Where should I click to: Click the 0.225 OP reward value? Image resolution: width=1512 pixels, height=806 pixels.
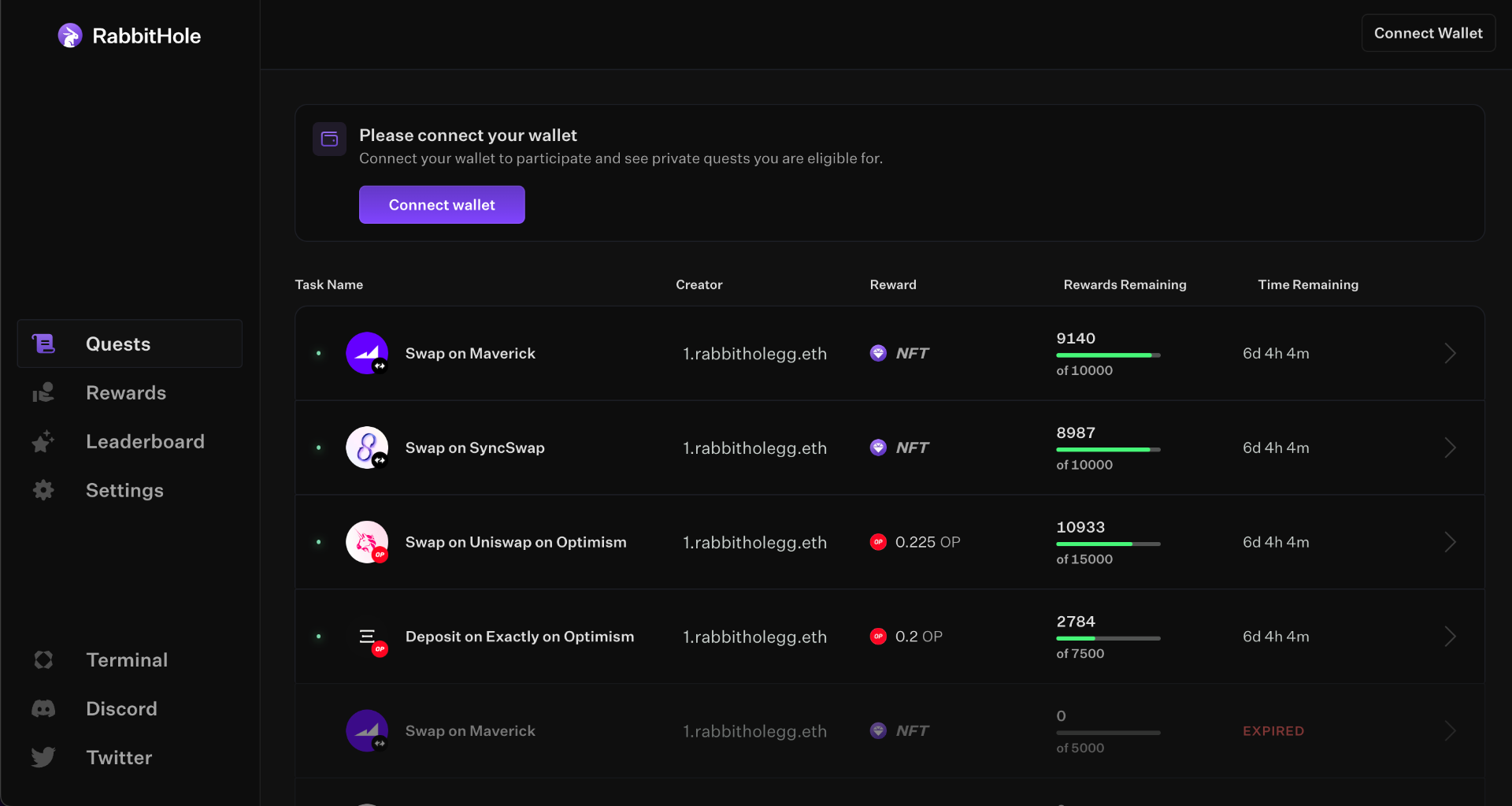928,542
